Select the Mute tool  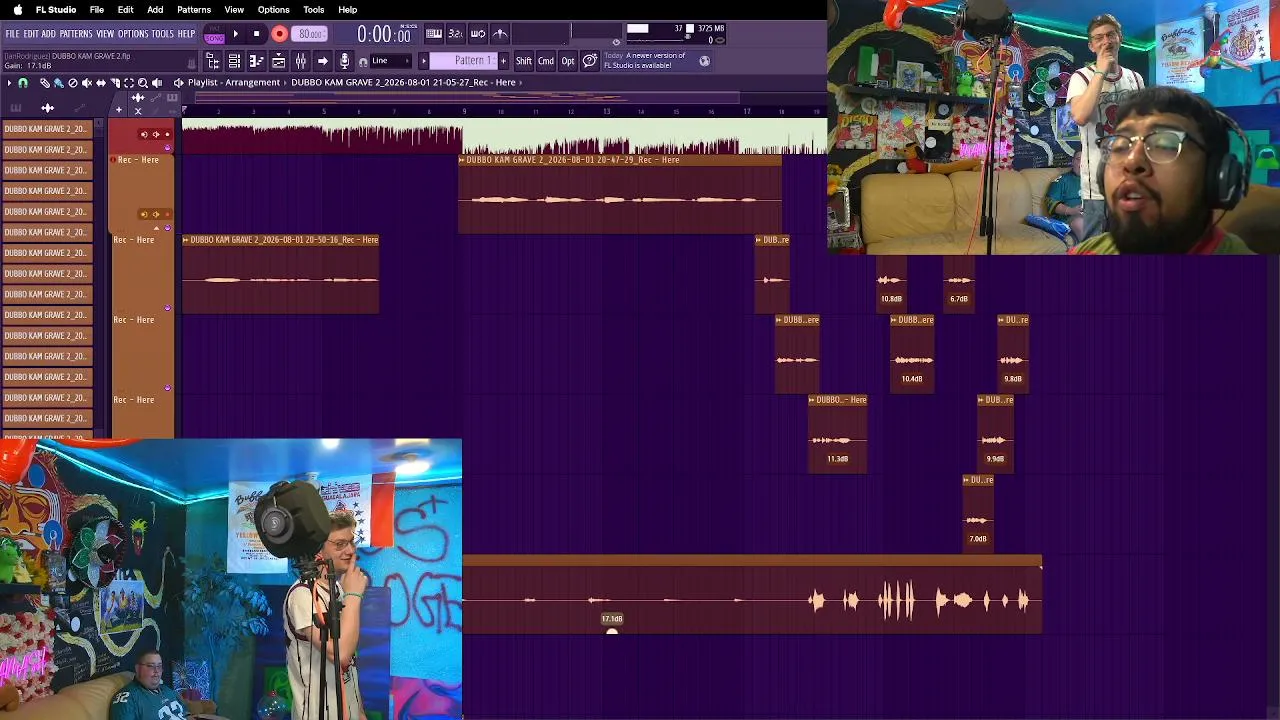coord(86,83)
